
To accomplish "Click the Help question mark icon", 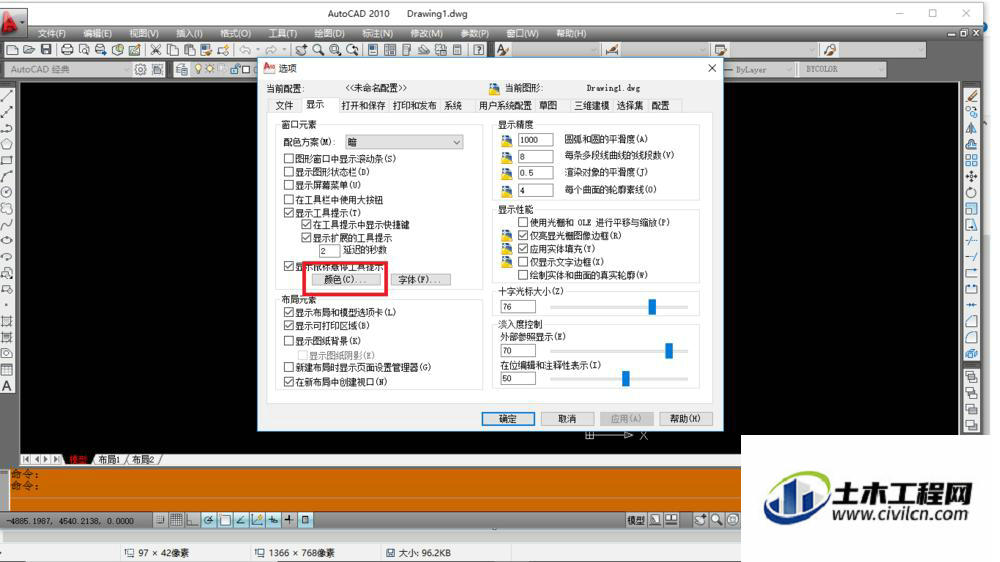I will (x=478, y=50).
